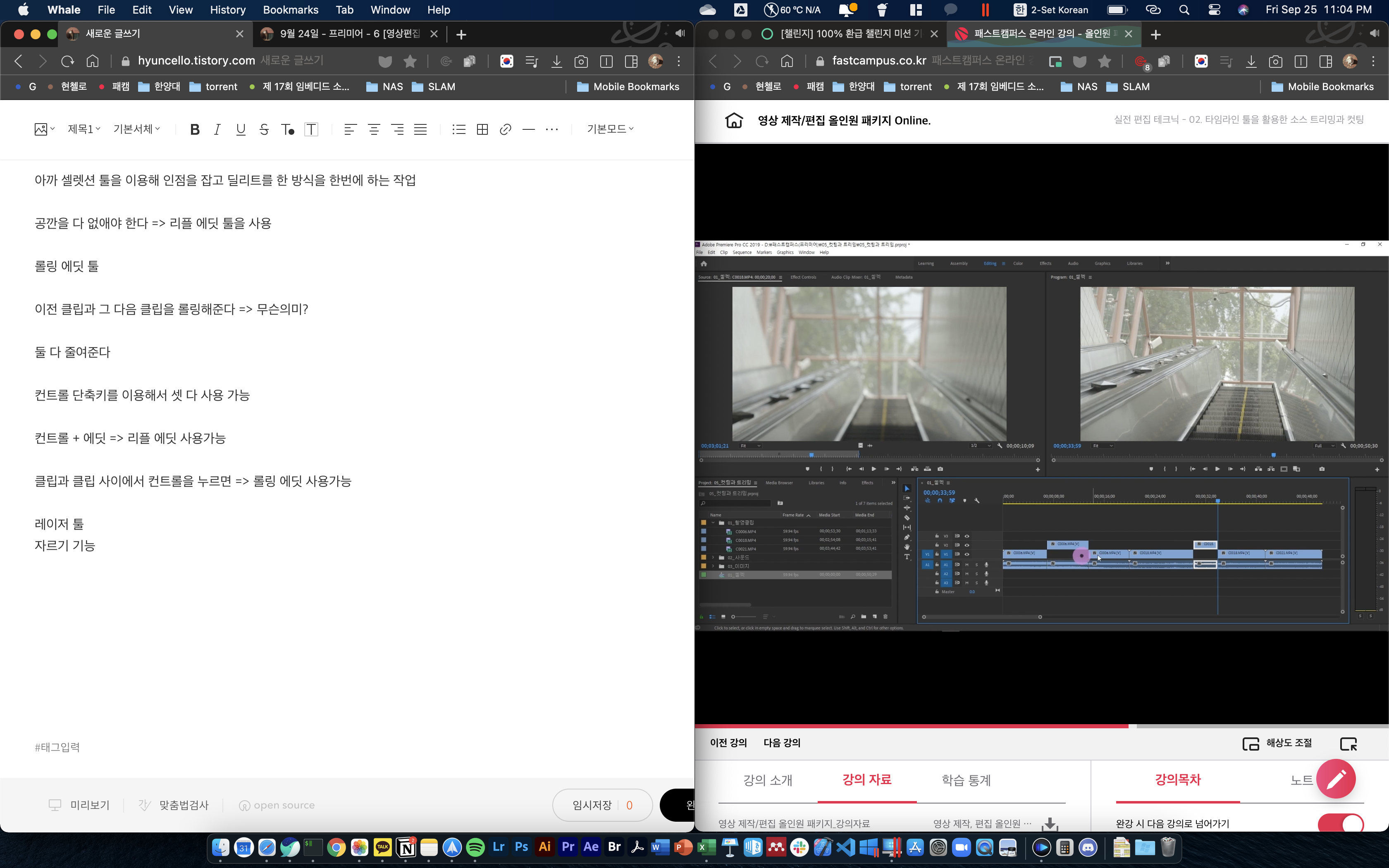Open the 학습 통계 tab

(966, 780)
